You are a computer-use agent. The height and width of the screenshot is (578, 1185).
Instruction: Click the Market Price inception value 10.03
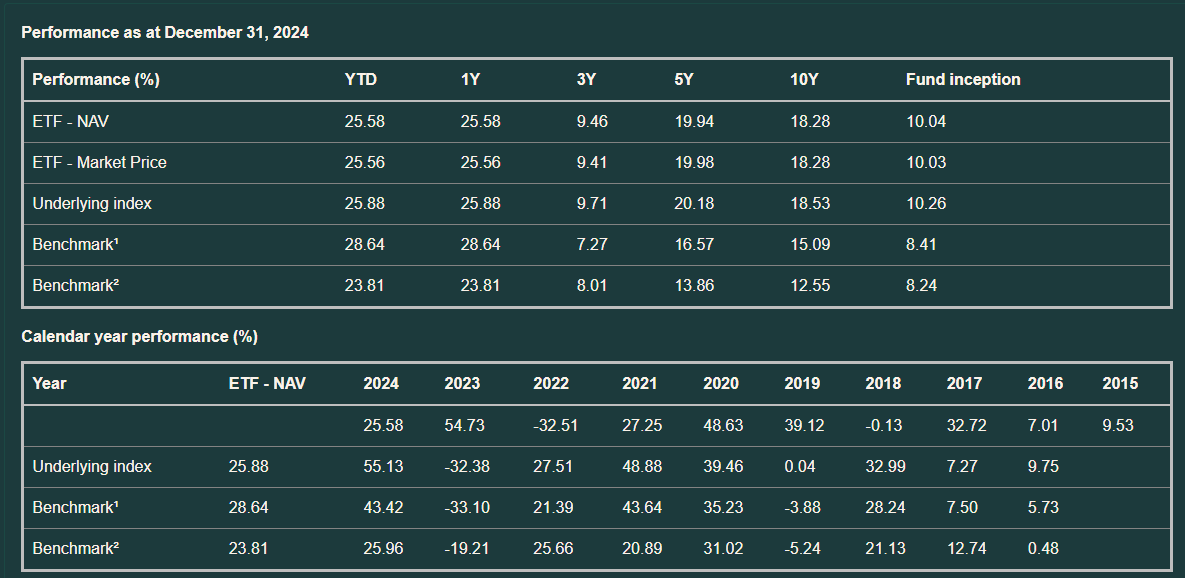[x=926, y=162]
